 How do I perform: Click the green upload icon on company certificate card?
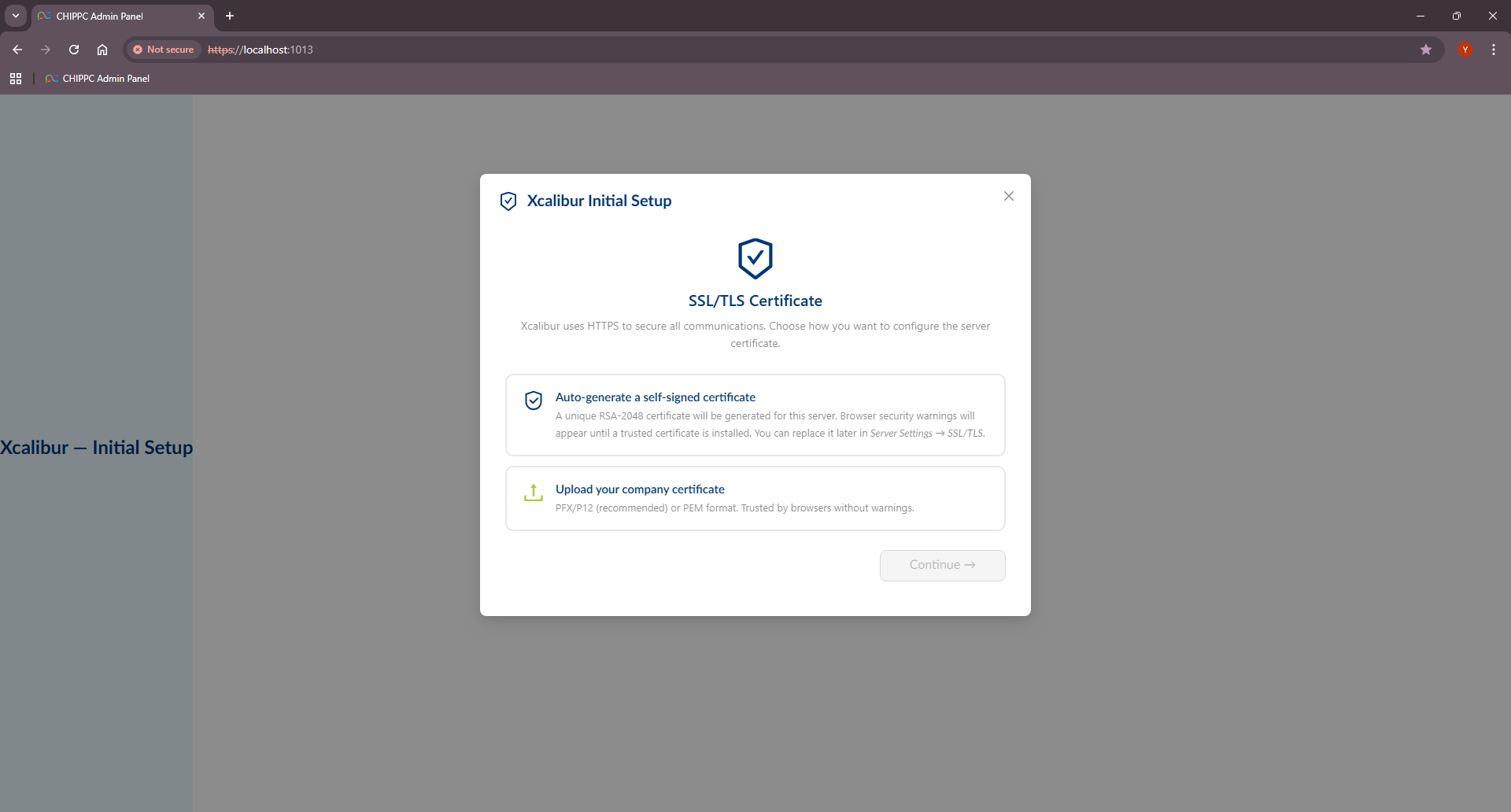point(534,493)
